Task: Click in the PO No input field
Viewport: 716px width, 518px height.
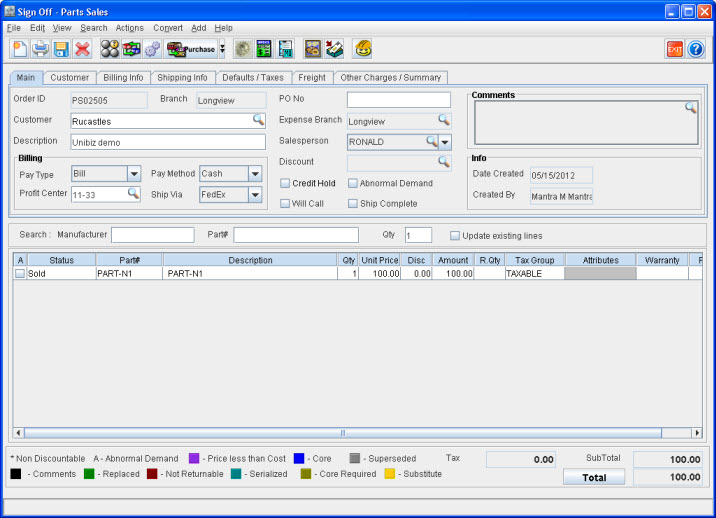Action: tap(399, 100)
